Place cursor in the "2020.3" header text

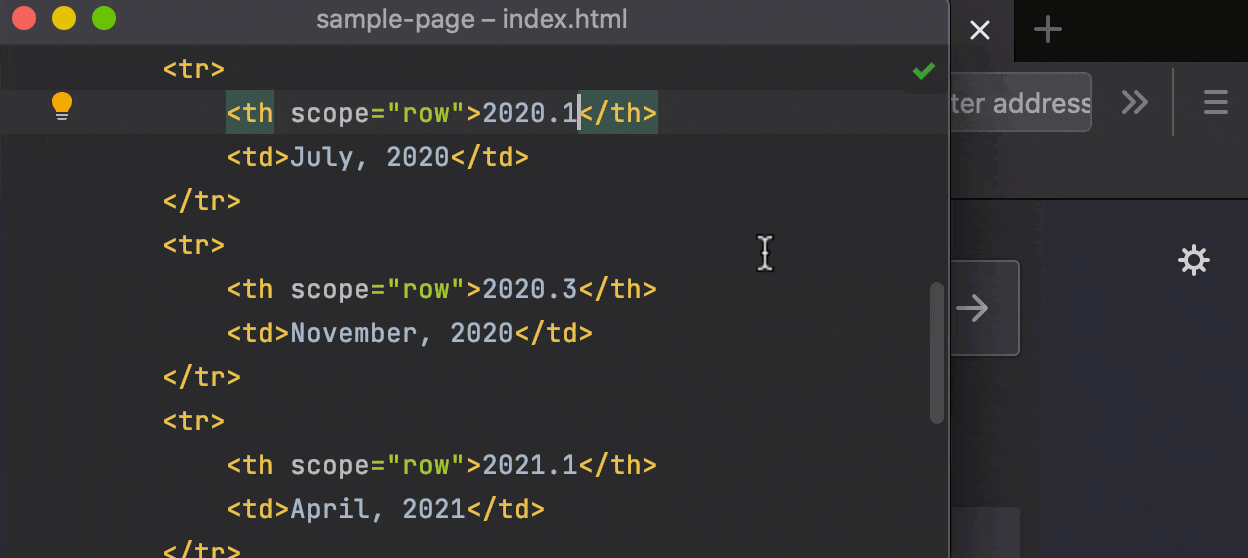(530, 290)
